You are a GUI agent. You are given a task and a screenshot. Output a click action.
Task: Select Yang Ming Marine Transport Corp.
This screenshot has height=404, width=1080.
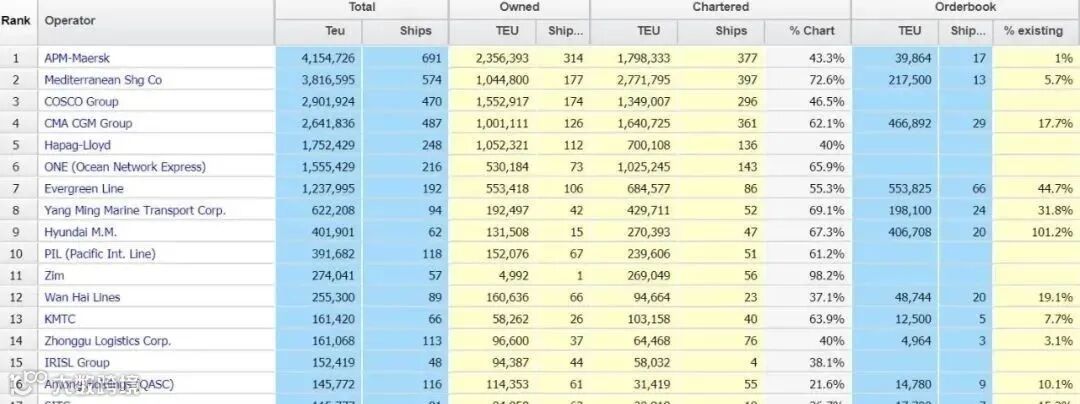pyautogui.click(x=135, y=210)
